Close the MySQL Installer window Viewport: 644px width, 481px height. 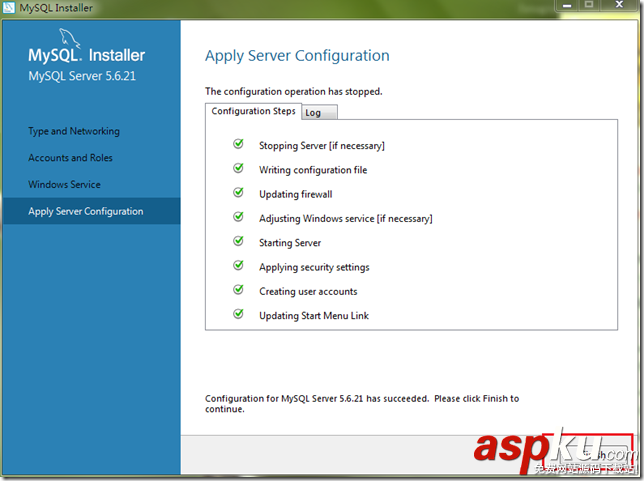pyautogui.click(x=619, y=5)
